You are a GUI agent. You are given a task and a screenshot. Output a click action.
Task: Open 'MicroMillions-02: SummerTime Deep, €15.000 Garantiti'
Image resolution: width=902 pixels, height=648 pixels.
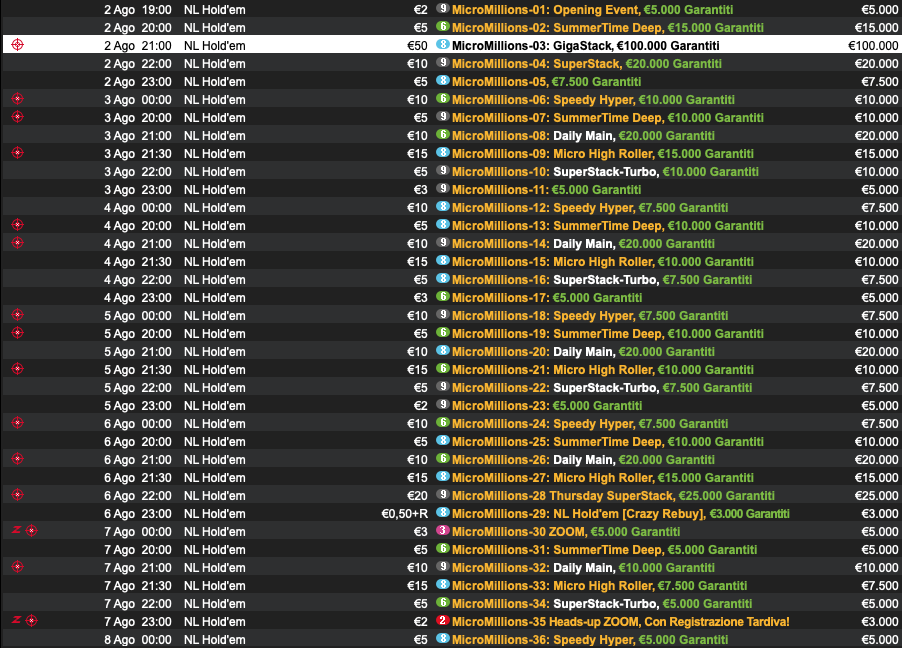click(x=608, y=28)
